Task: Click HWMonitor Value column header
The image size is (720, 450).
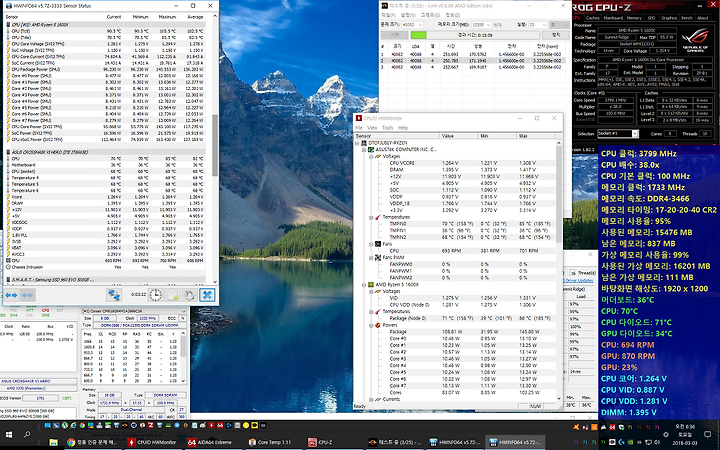Action: click(457, 136)
